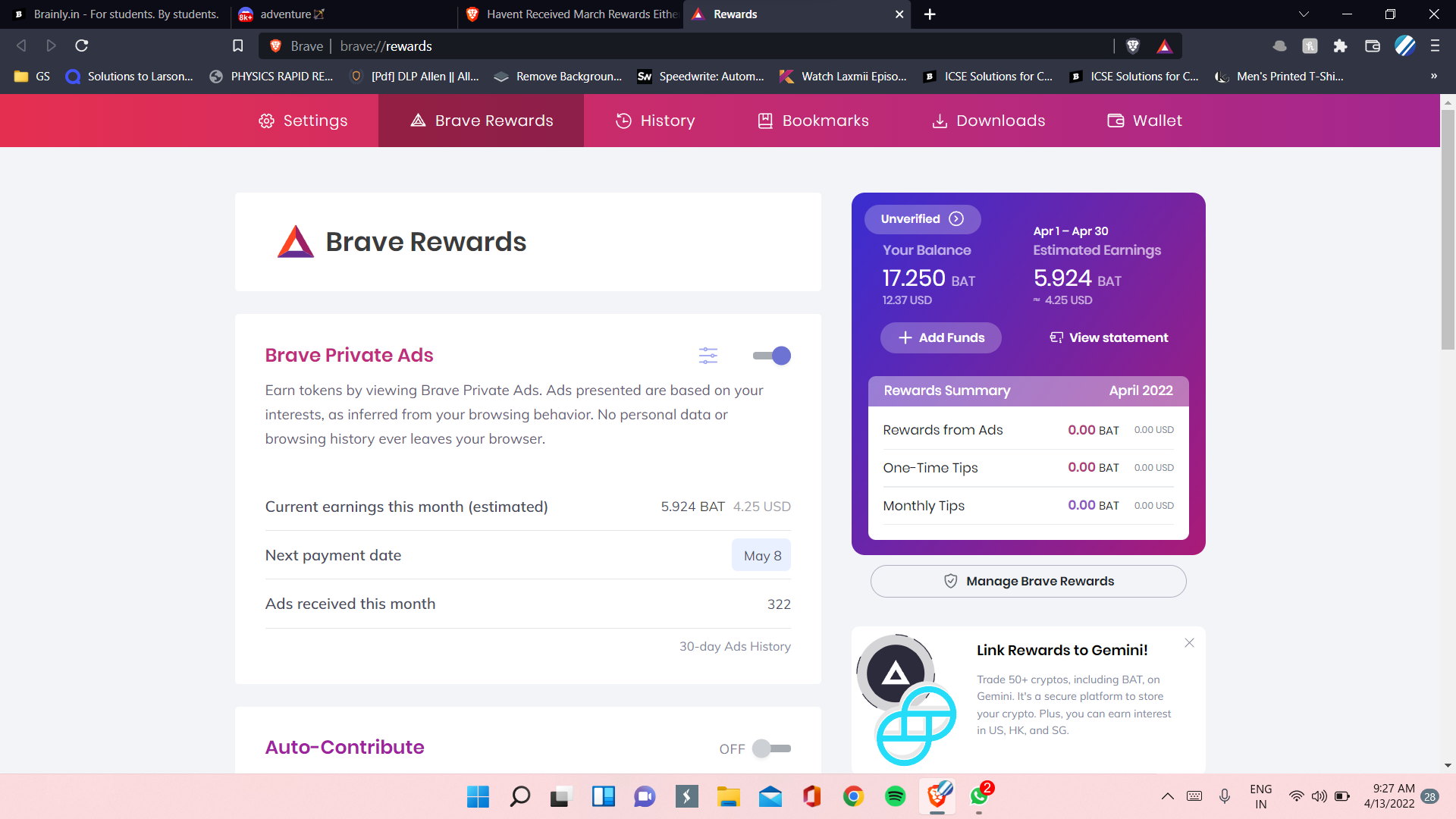Disable the Brave Private Ads toggle

coord(771,356)
